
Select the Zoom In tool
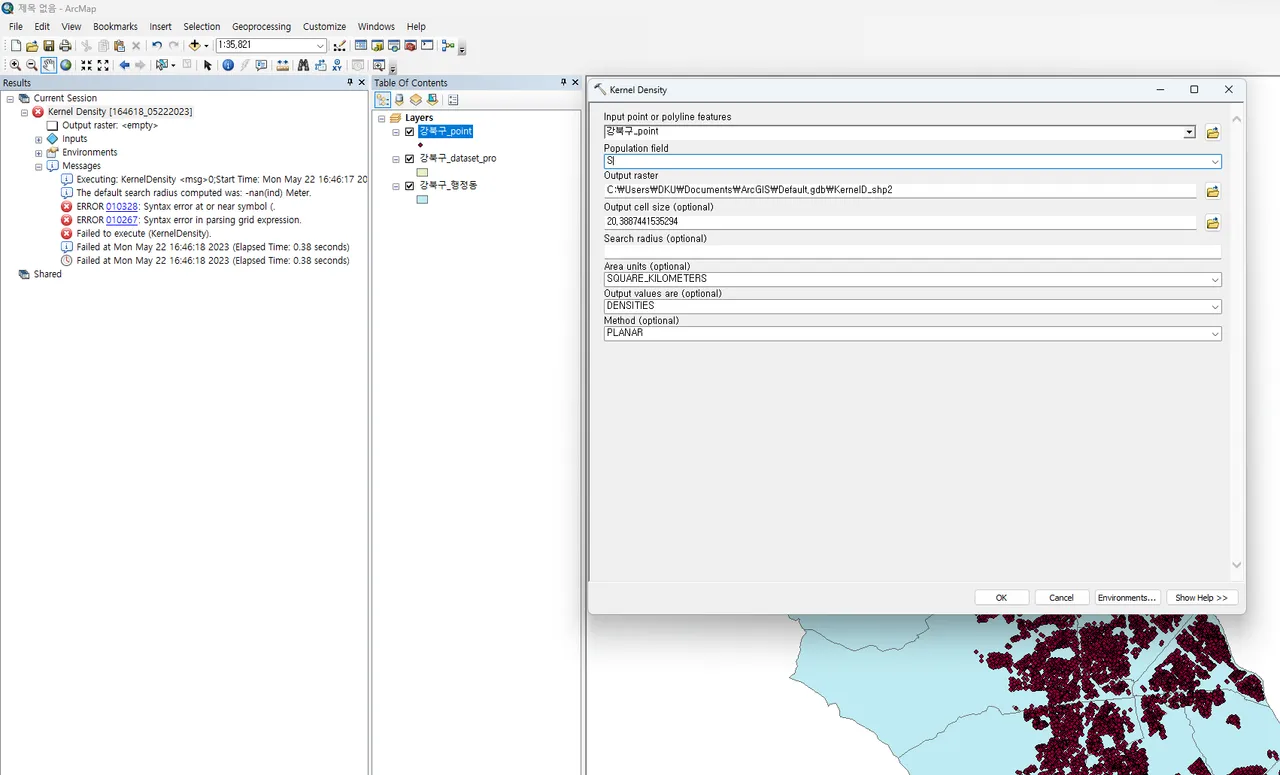pyautogui.click(x=15, y=65)
